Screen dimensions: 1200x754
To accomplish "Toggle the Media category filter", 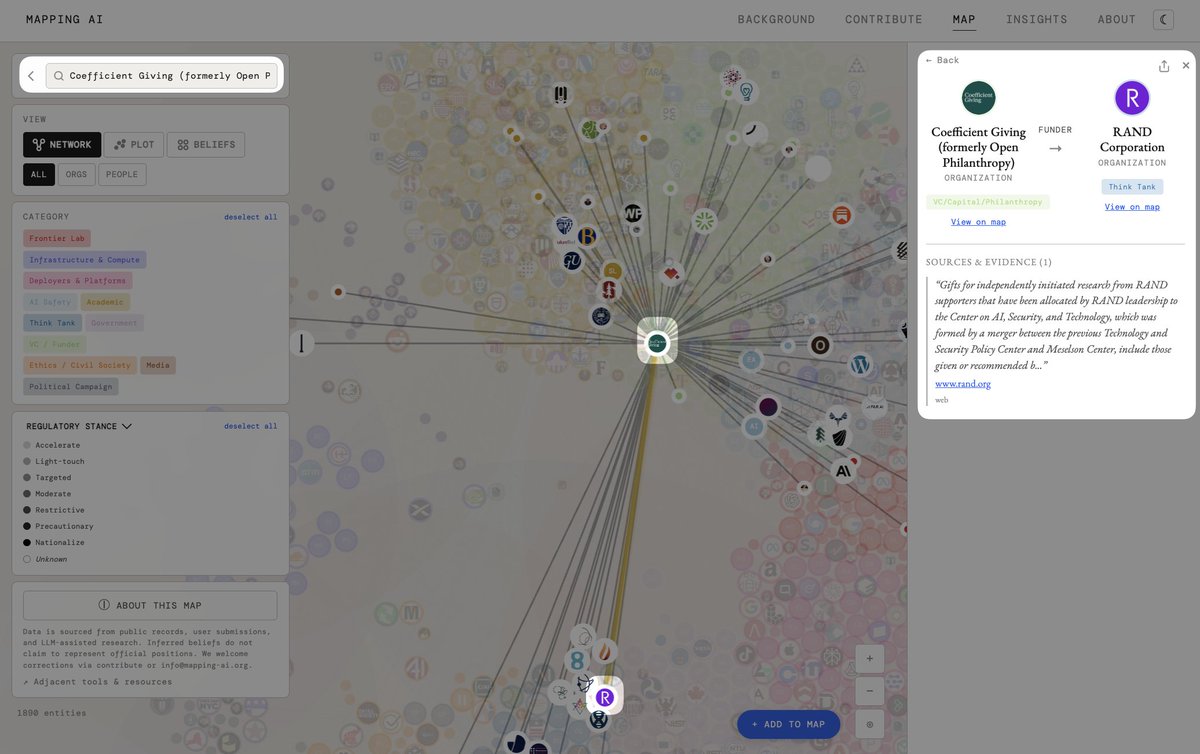I will [158, 365].
